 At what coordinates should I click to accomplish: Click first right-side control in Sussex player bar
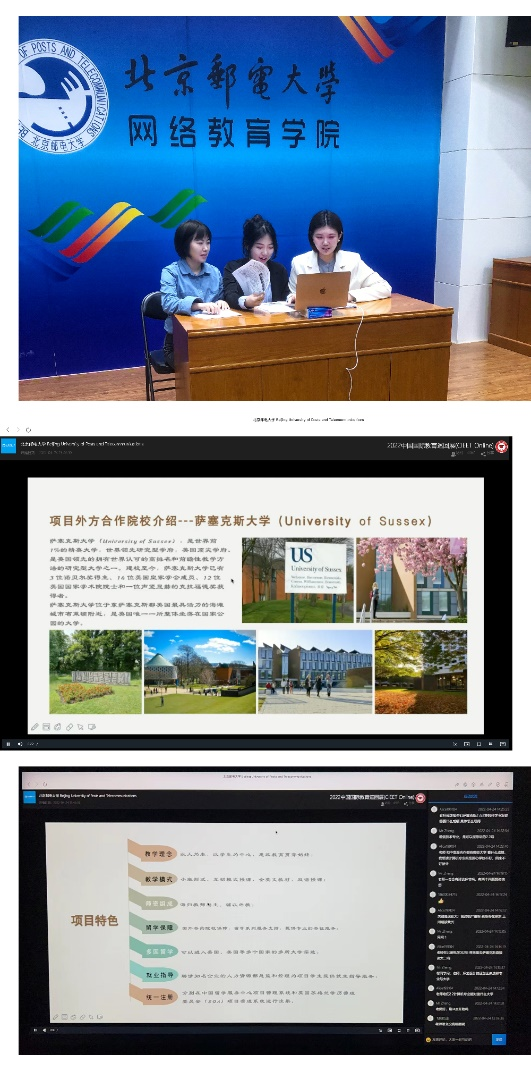click(455, 744)
